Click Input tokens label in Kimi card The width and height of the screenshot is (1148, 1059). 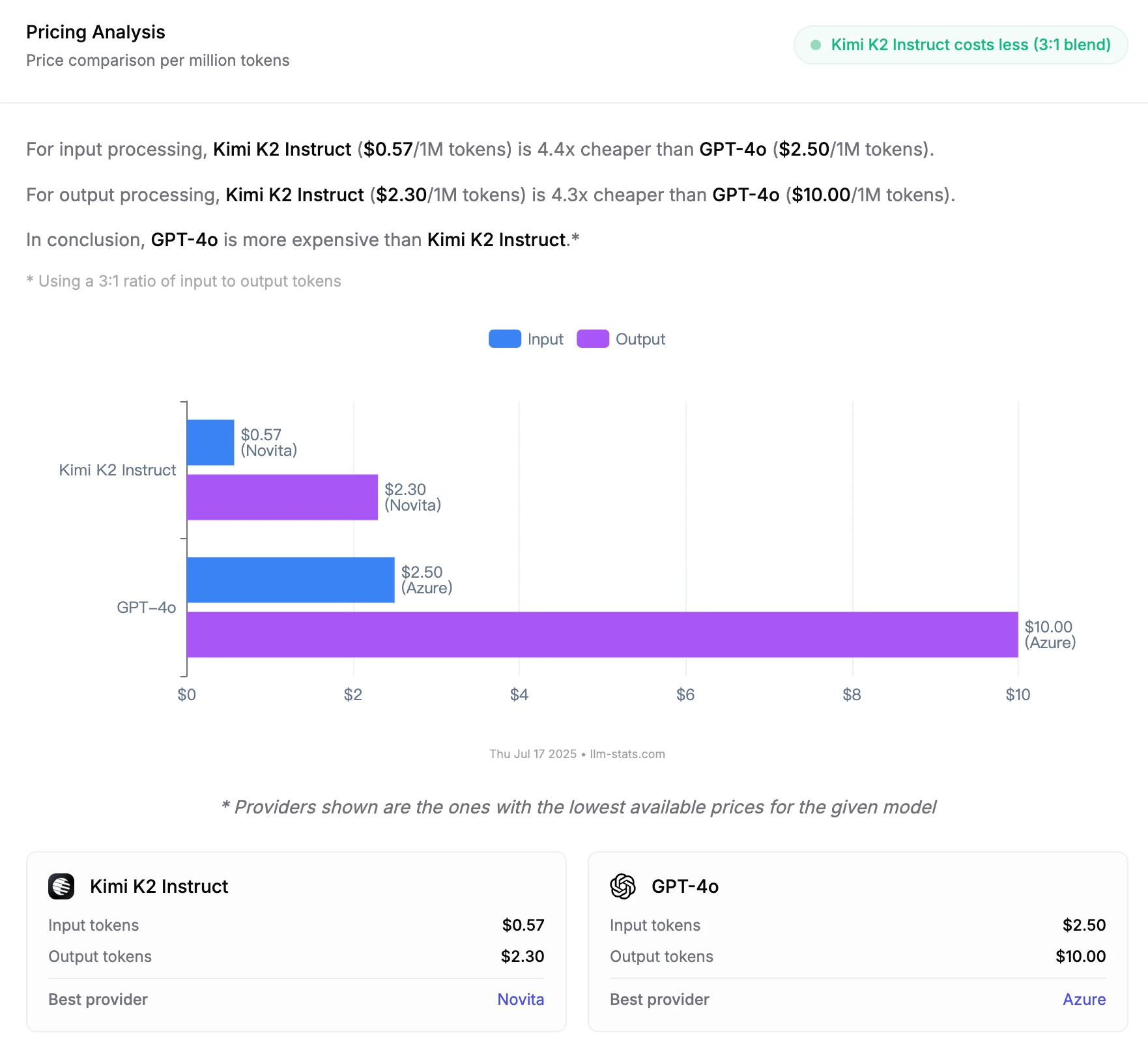point(93,925)
